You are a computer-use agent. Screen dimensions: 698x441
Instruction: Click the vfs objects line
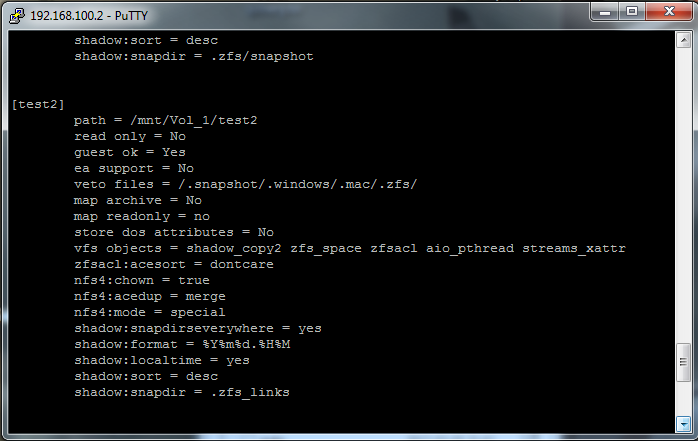[350, 248]
